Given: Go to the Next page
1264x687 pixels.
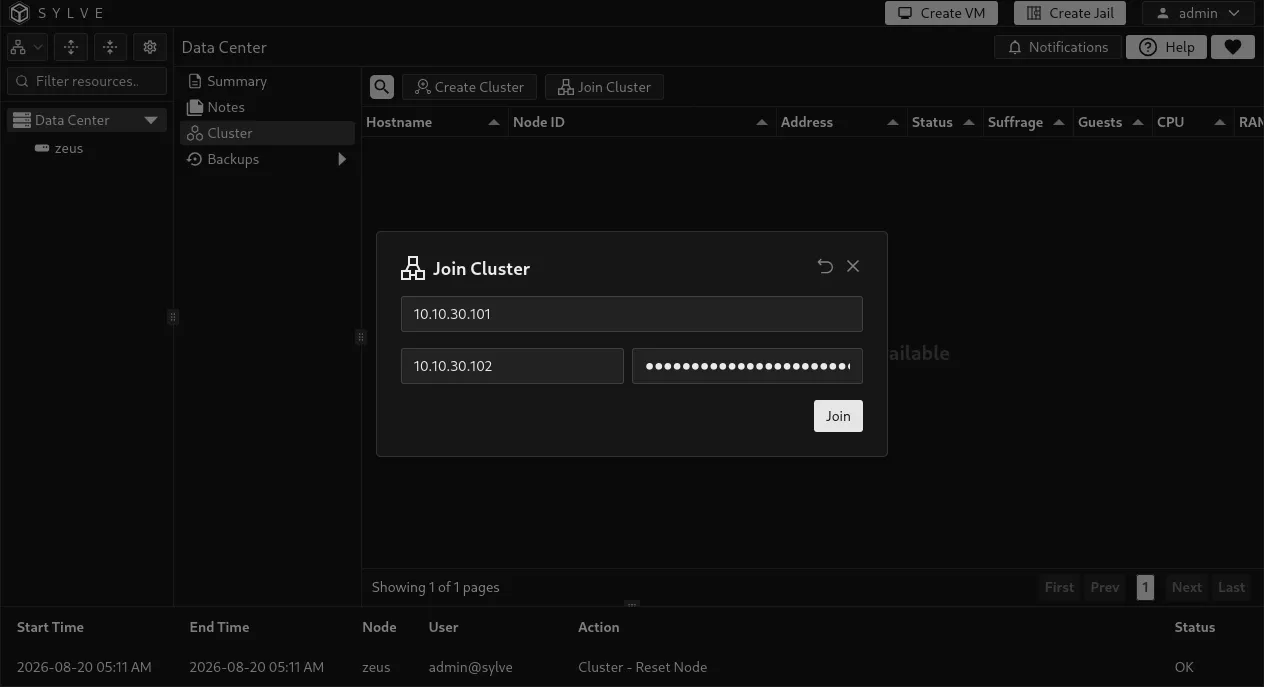Looking at the screenshot, I should click(1187, 587).
